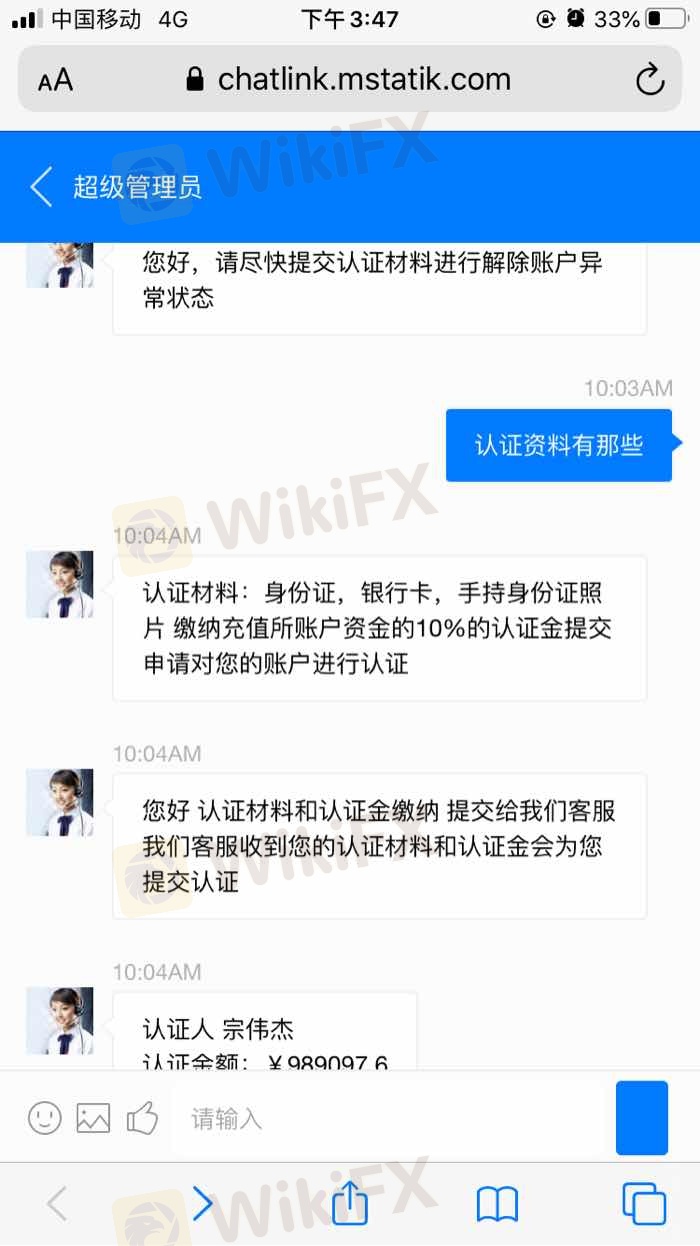This screenshot has width=700, height=1246.
Task: Open Safari bookmarks book icon
Action: (497, 1205)
